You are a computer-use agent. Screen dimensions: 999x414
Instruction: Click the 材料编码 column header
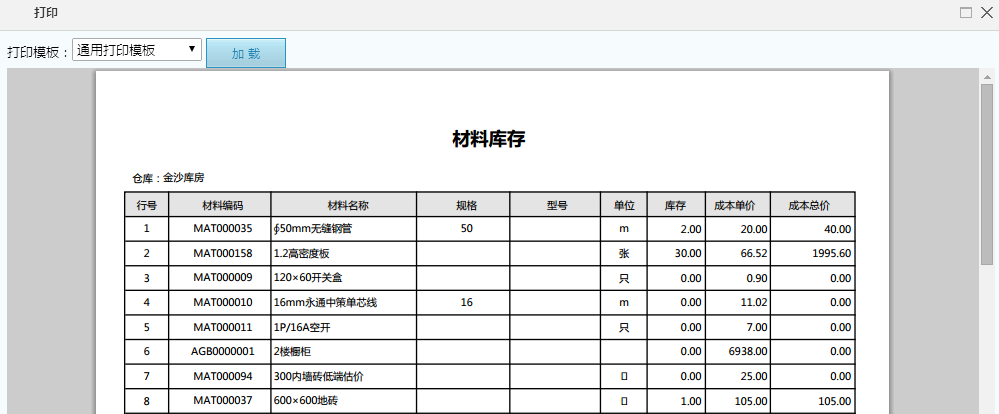point(221,205)
